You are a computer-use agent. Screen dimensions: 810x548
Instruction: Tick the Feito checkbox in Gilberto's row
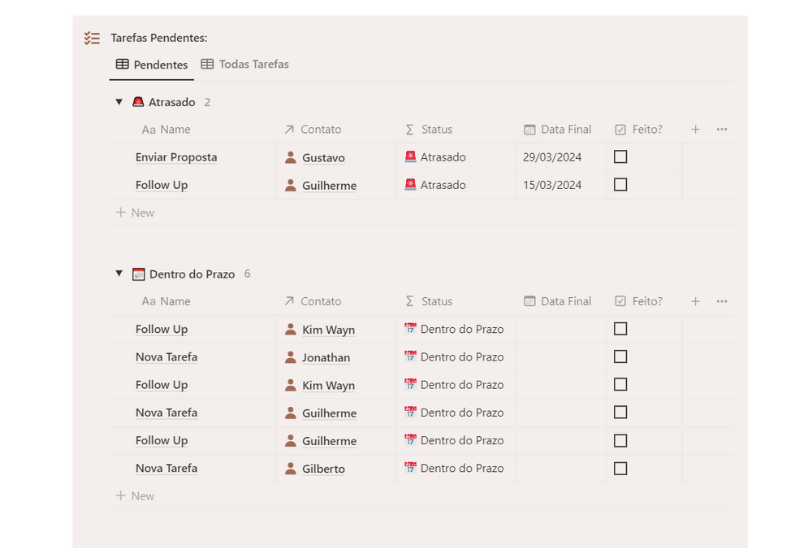pyautogui.click(x=620, y=468)
